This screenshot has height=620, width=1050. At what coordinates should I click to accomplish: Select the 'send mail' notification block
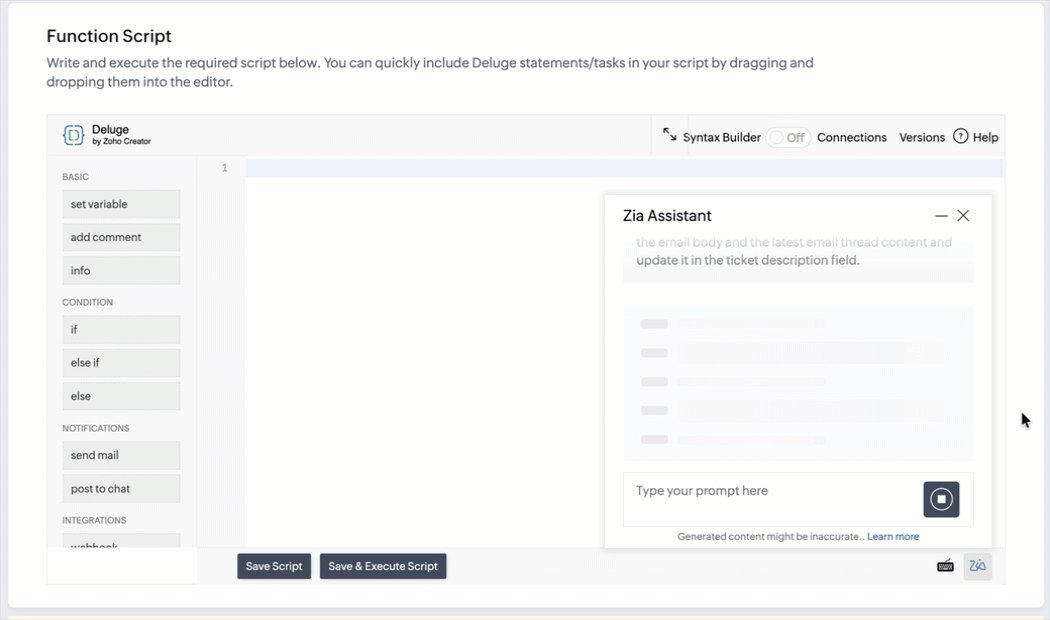pos(120,455)
